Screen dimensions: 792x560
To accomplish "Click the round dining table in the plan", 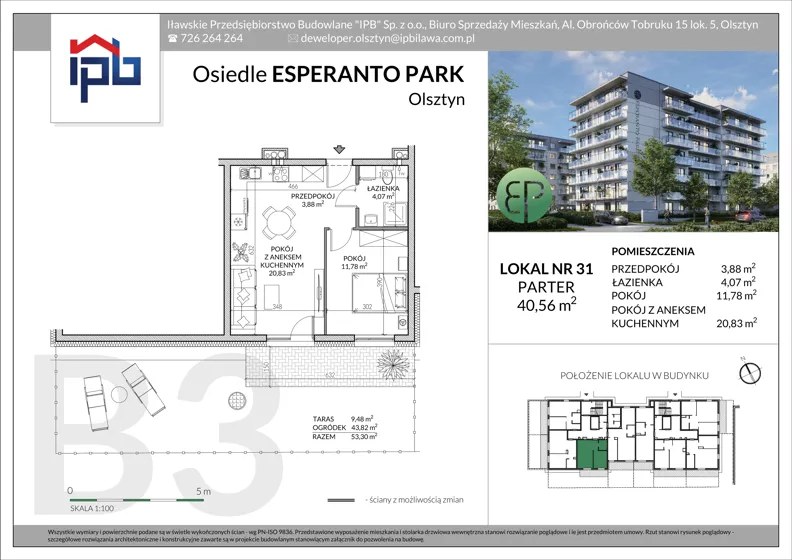I will coord(278,223).
